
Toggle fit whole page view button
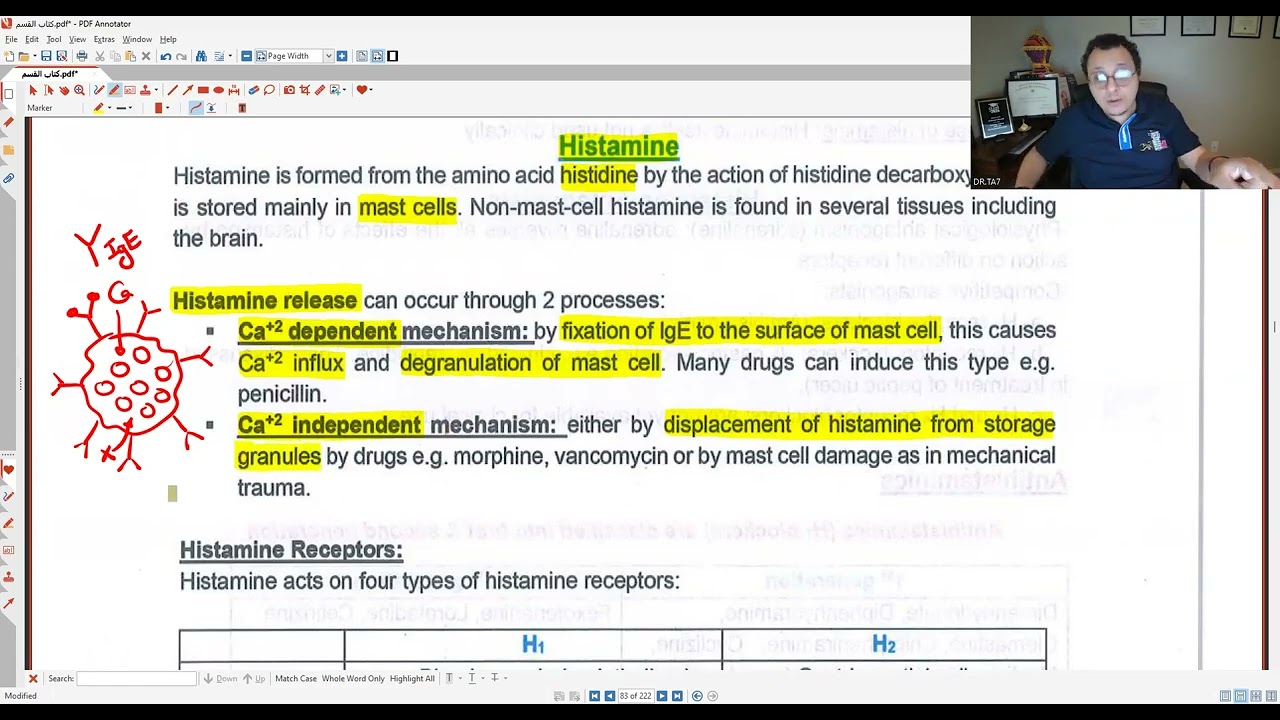pyautogui.click(x=362, y=56)
